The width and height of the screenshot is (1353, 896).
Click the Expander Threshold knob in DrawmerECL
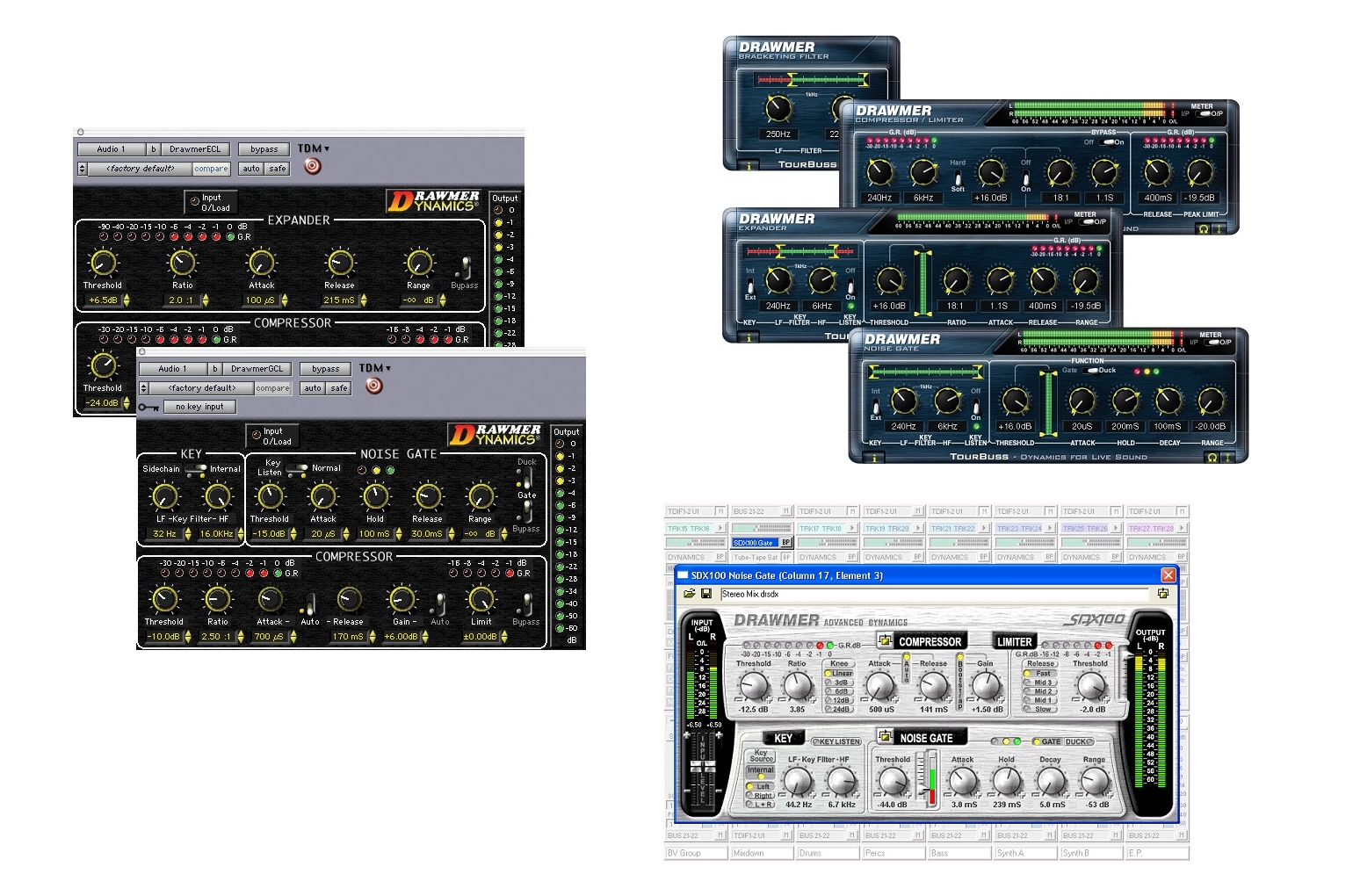pyautogui.click(x=104, y=263)
